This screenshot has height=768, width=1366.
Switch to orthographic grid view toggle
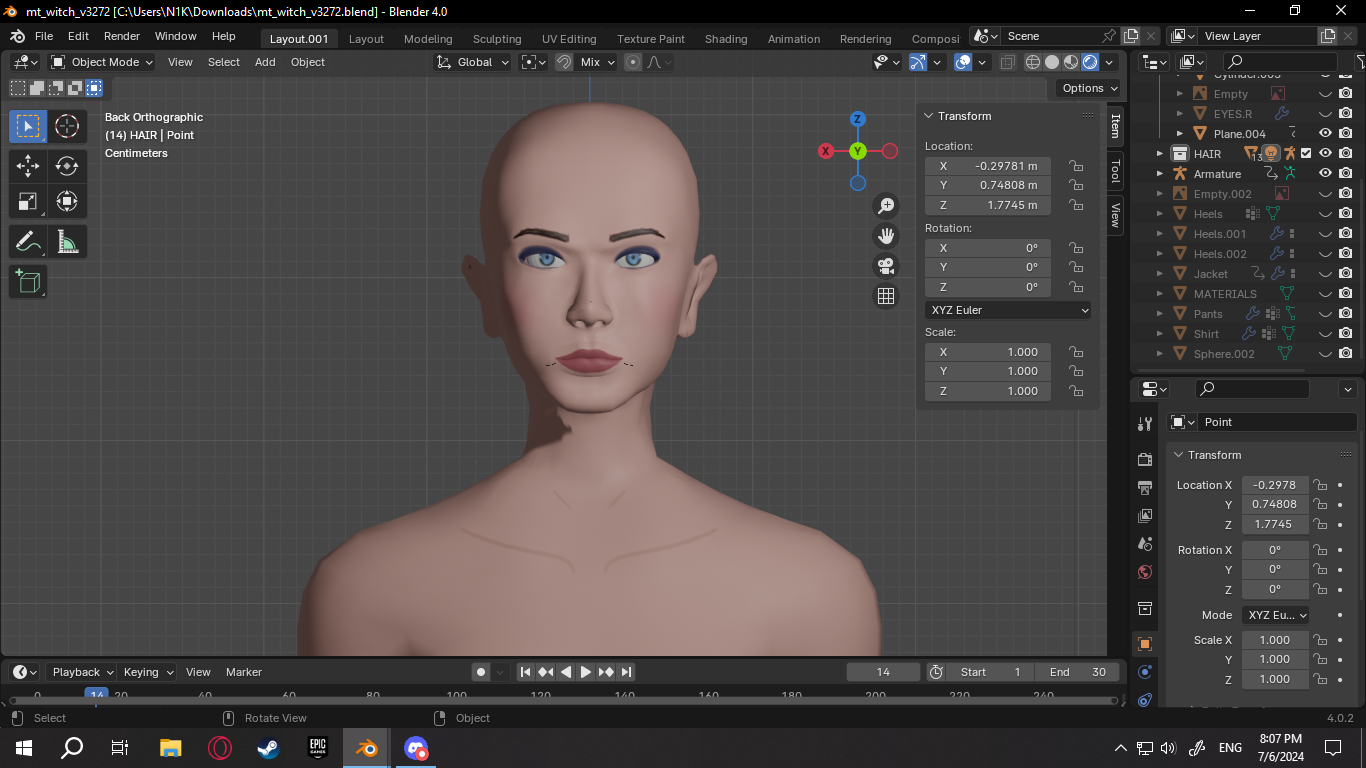[885, 296]
